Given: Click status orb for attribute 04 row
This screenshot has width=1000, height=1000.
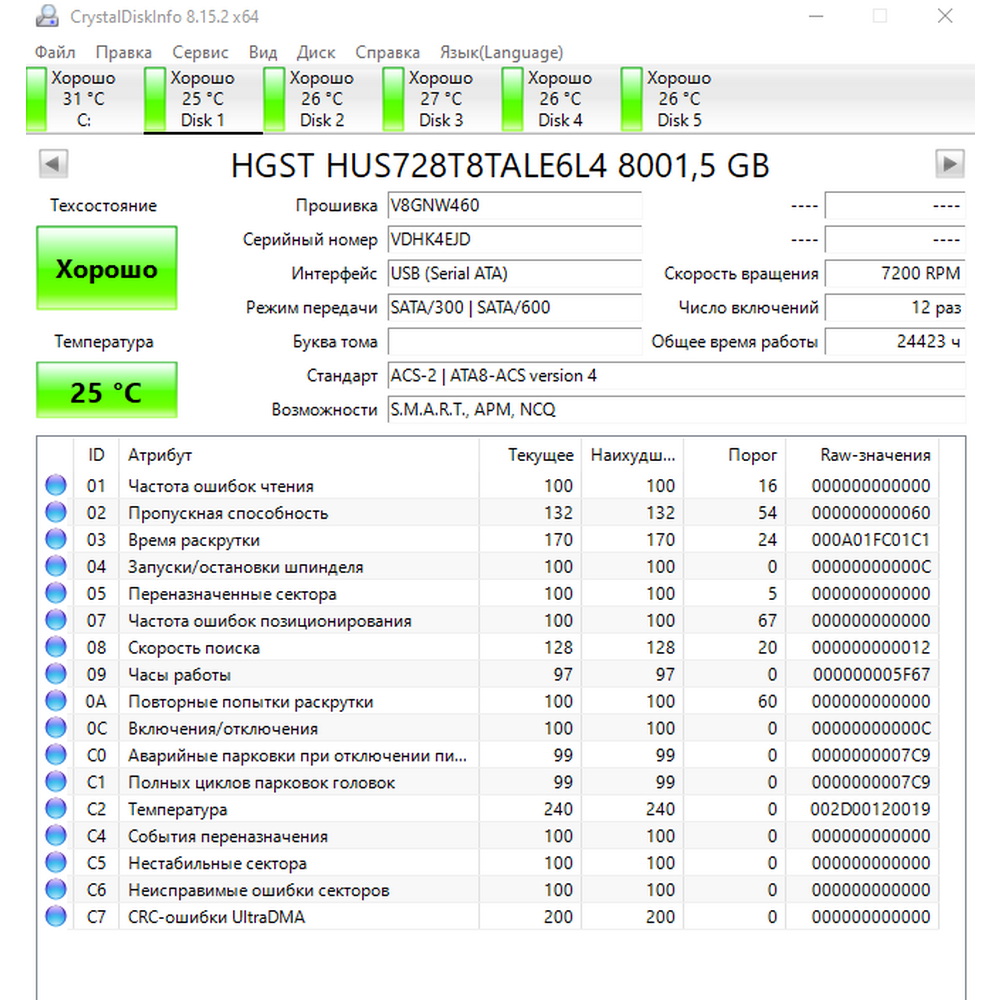Looking at the screenshot, I should click(x=56, y=566).
